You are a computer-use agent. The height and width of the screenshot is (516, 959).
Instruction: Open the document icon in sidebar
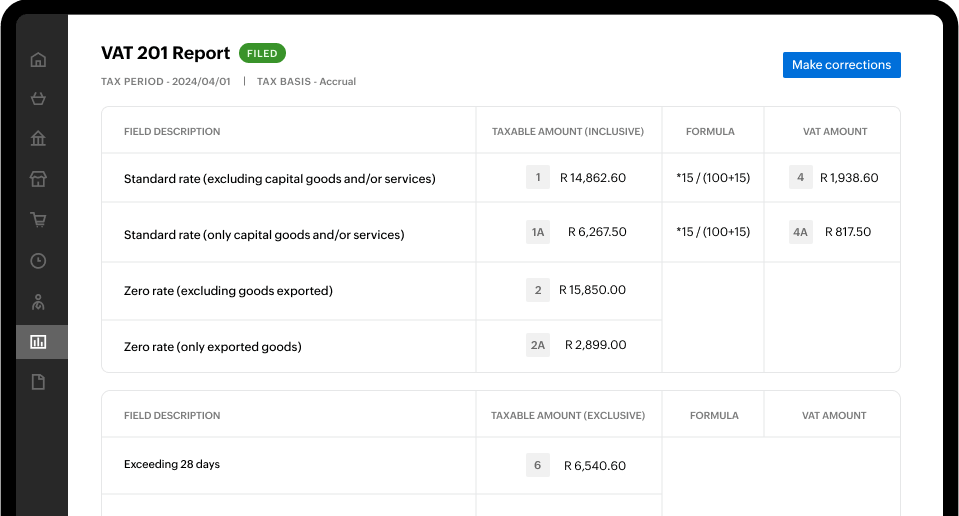(x=38, y=382)
